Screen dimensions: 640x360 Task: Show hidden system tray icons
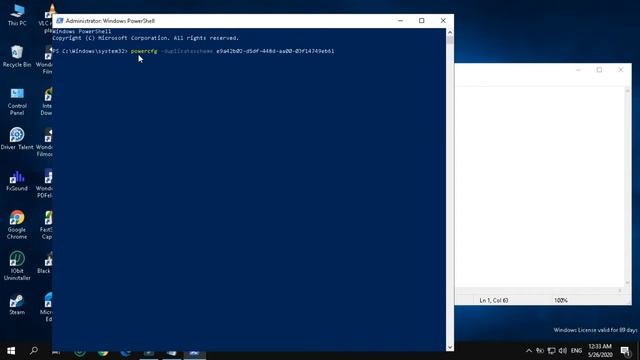529,351
